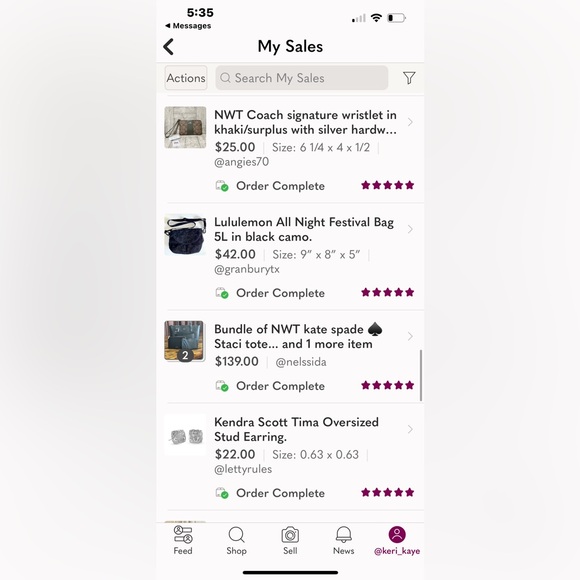
Task: Return to Messages via status bar link
Action: tap(188, 26)
